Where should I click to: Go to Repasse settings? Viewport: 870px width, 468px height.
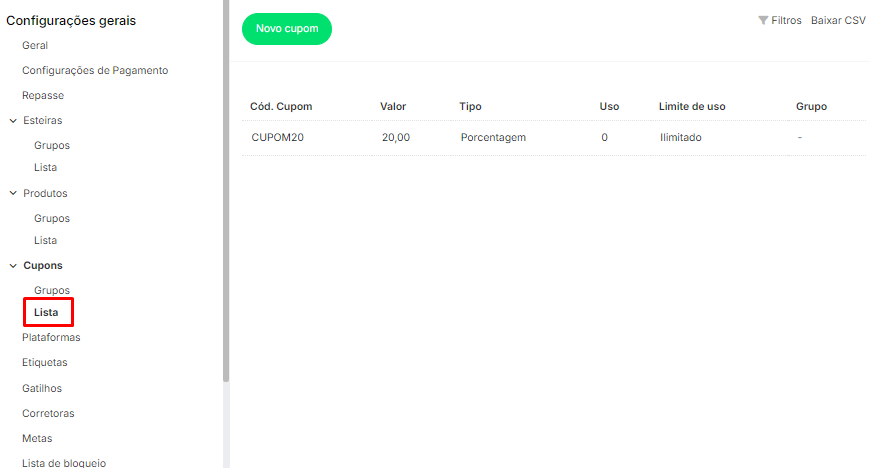[x=43, y=95]
